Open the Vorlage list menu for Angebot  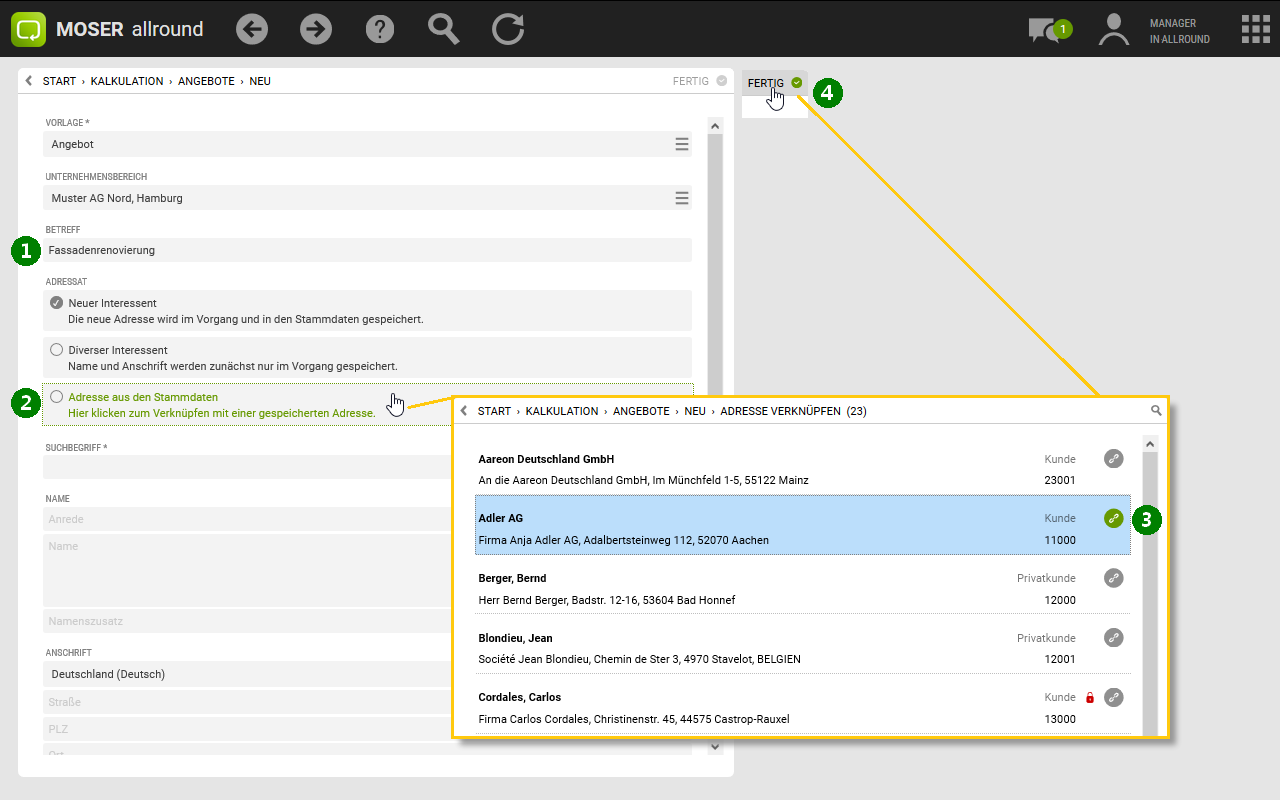[681, 144]
